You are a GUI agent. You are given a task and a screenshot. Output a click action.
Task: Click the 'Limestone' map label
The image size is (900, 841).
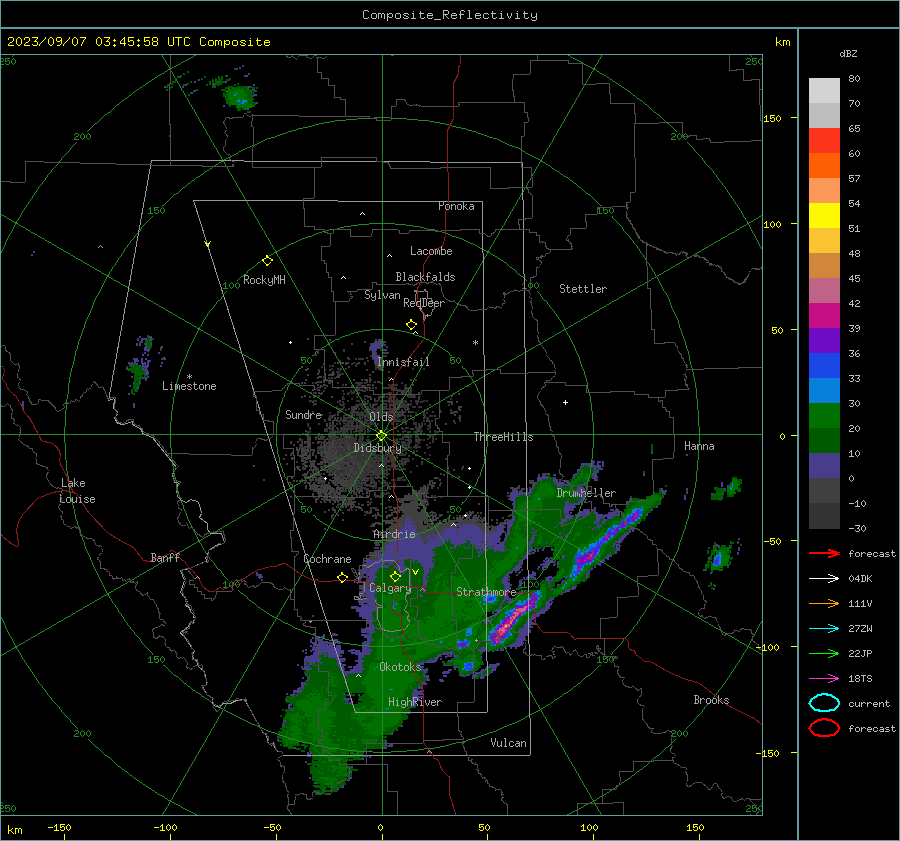click(189, 386)
